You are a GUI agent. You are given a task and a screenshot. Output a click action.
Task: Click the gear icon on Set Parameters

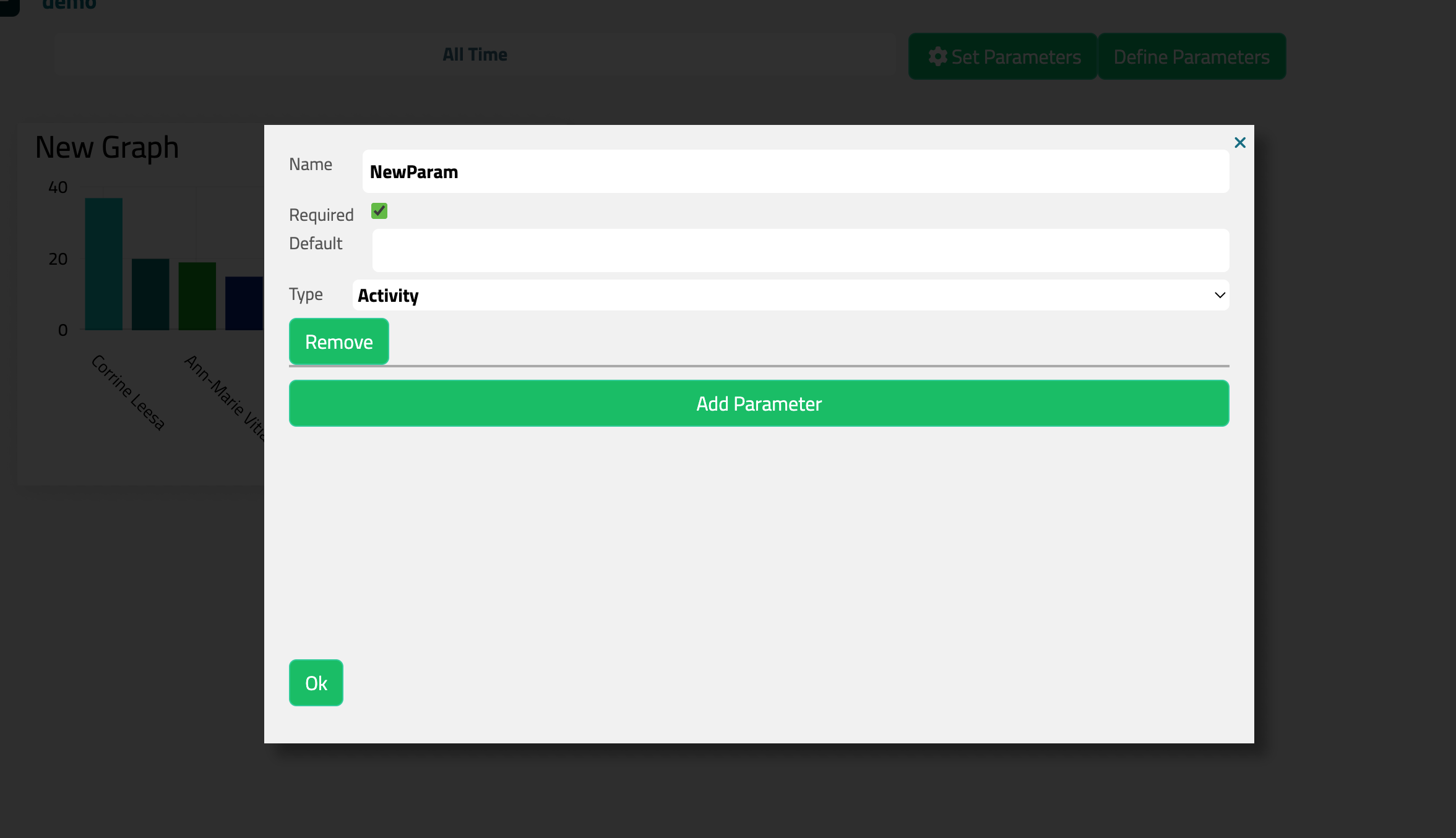[x=937, y=56]
